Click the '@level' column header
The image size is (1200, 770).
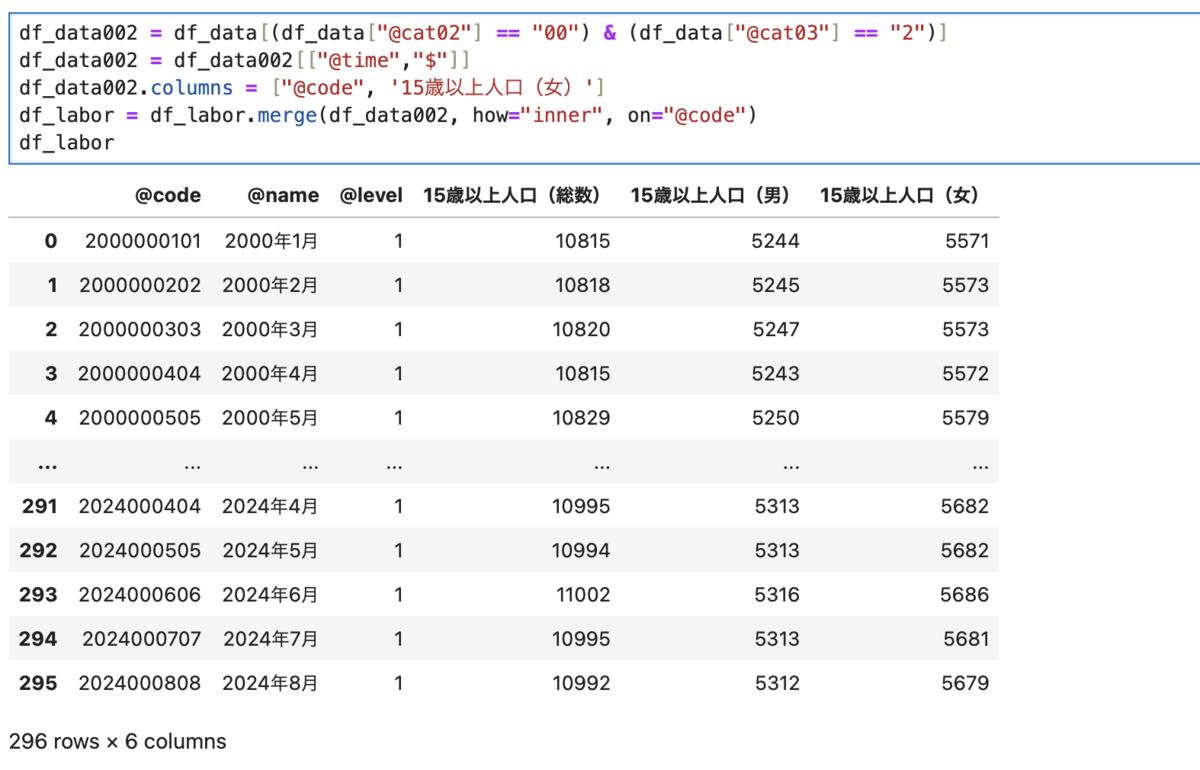371,196
